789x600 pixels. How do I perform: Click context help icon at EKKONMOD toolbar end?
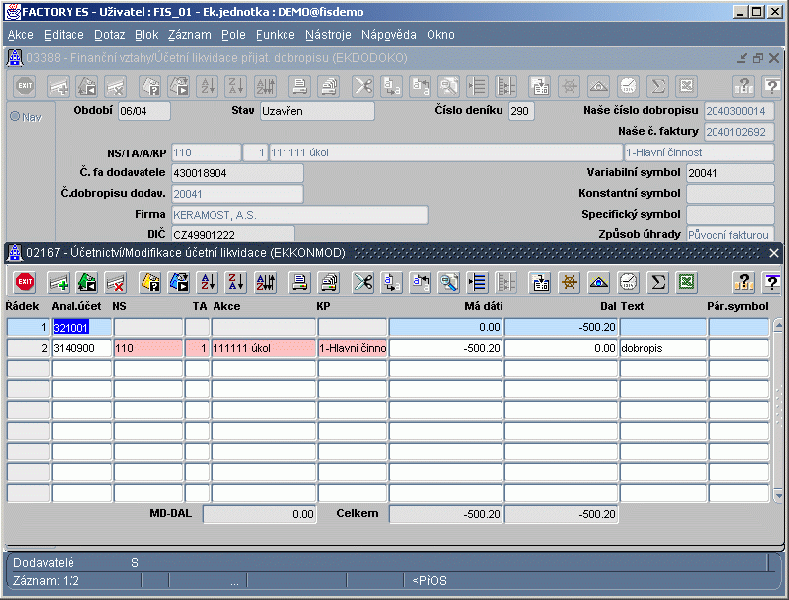pyautogui.click(x=772, y=282)
